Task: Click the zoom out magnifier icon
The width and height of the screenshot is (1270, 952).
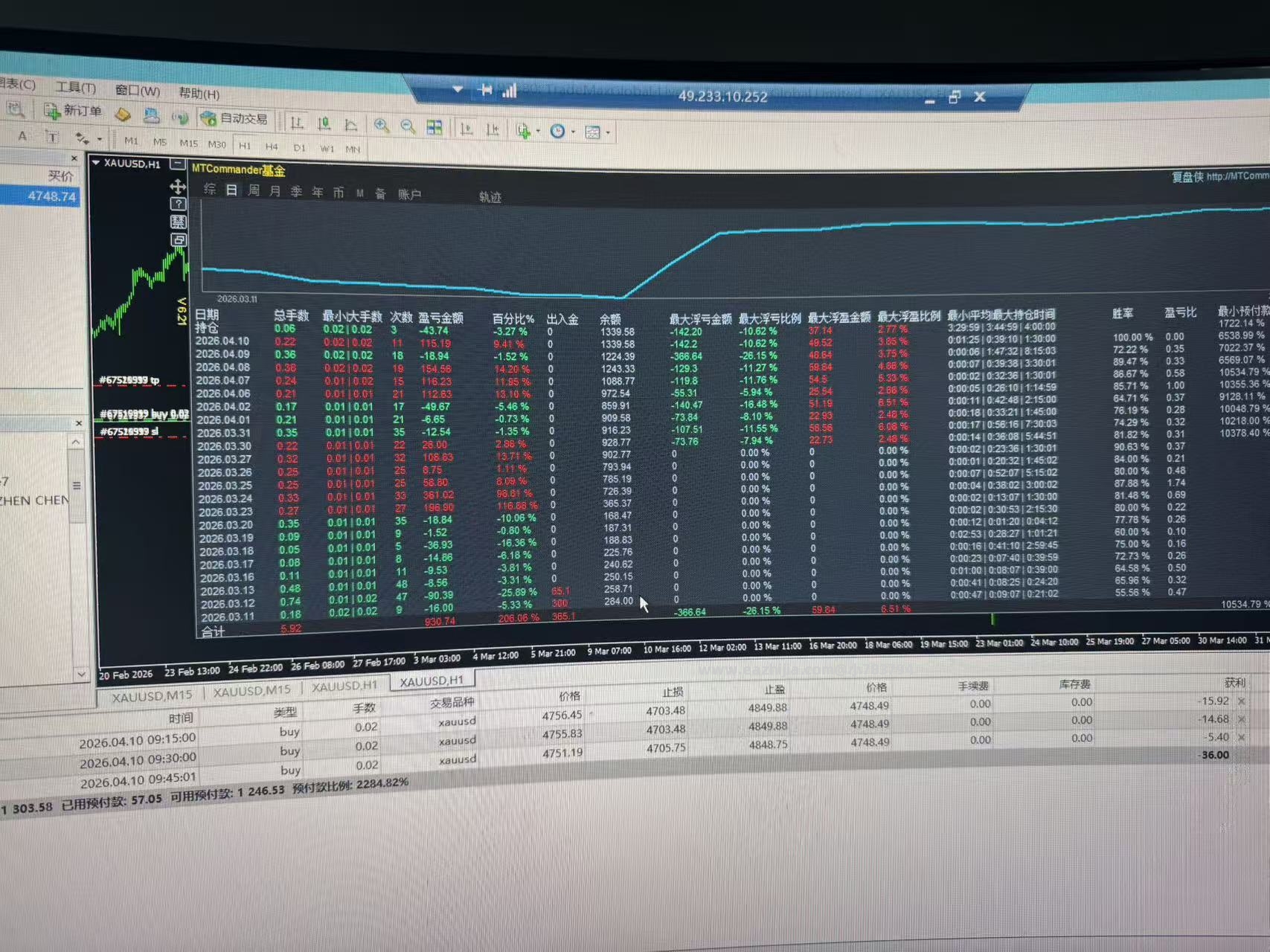Action: 408,127
